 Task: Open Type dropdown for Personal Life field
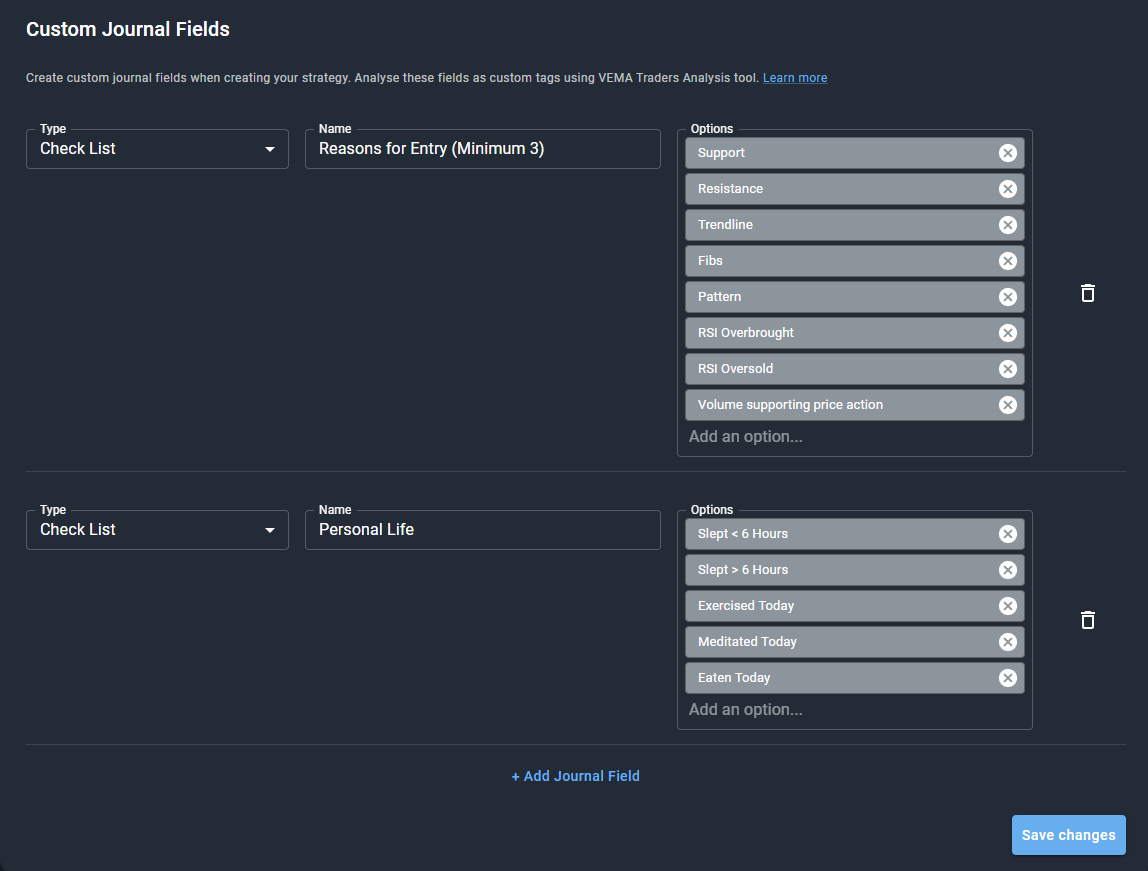click(x=157, y=530)
